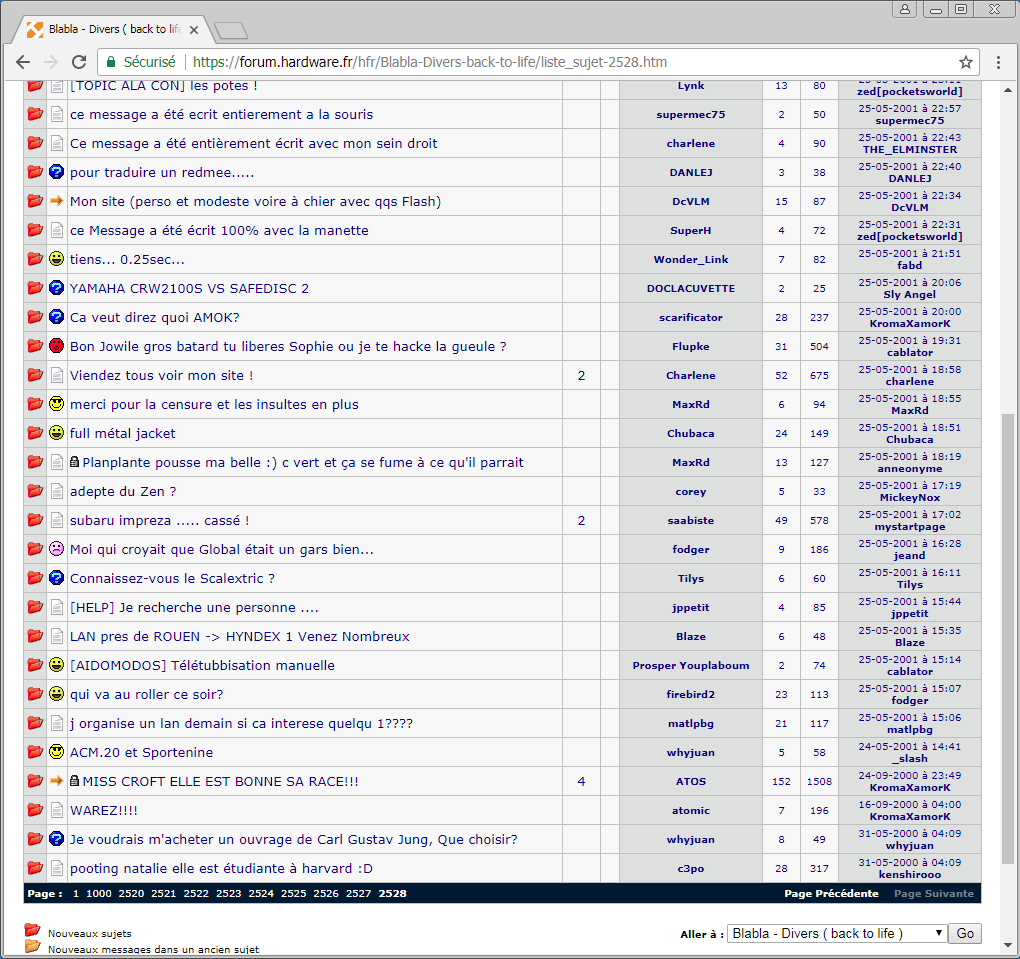The width and height of the screenshot is (1020, 959).
Task: Click the browser back arrow
Action: 23,62
